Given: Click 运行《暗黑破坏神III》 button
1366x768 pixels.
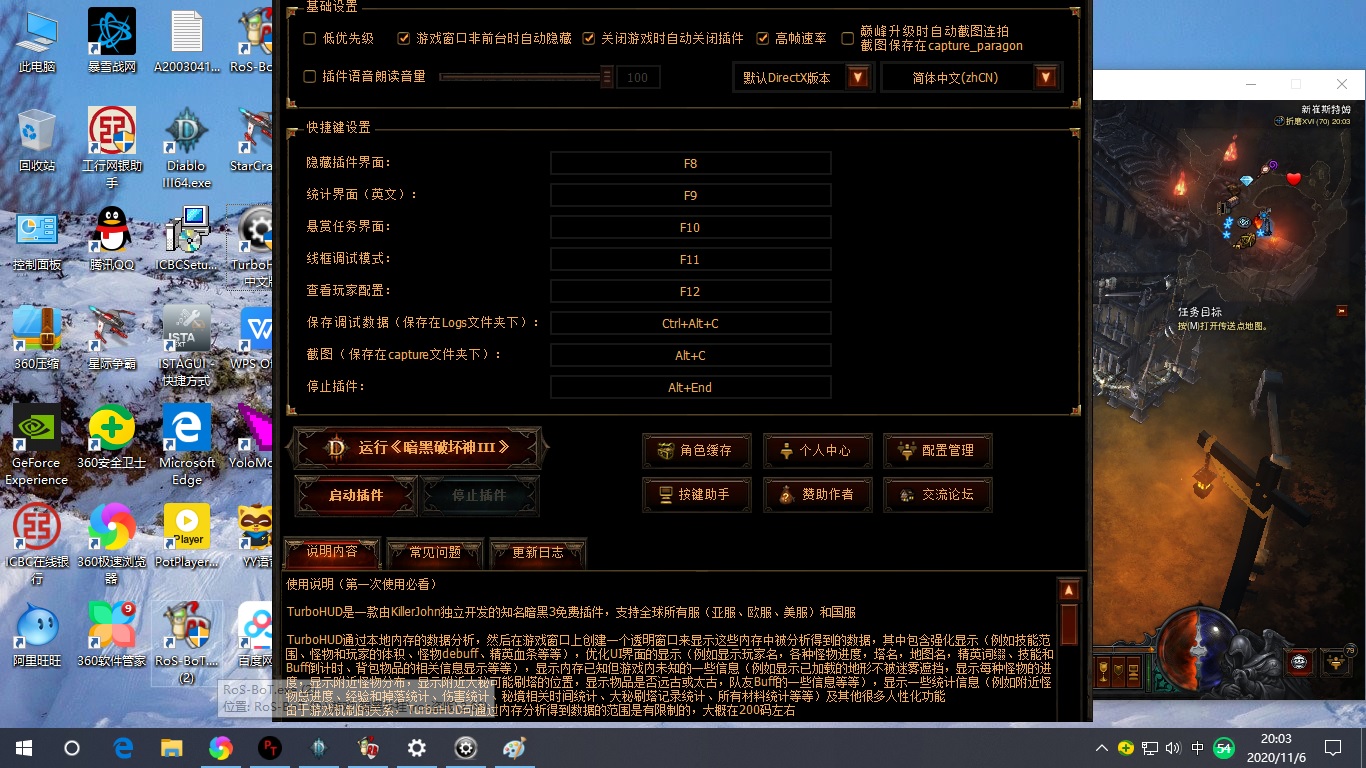Looking at the screenshot, I should point(418,448).
